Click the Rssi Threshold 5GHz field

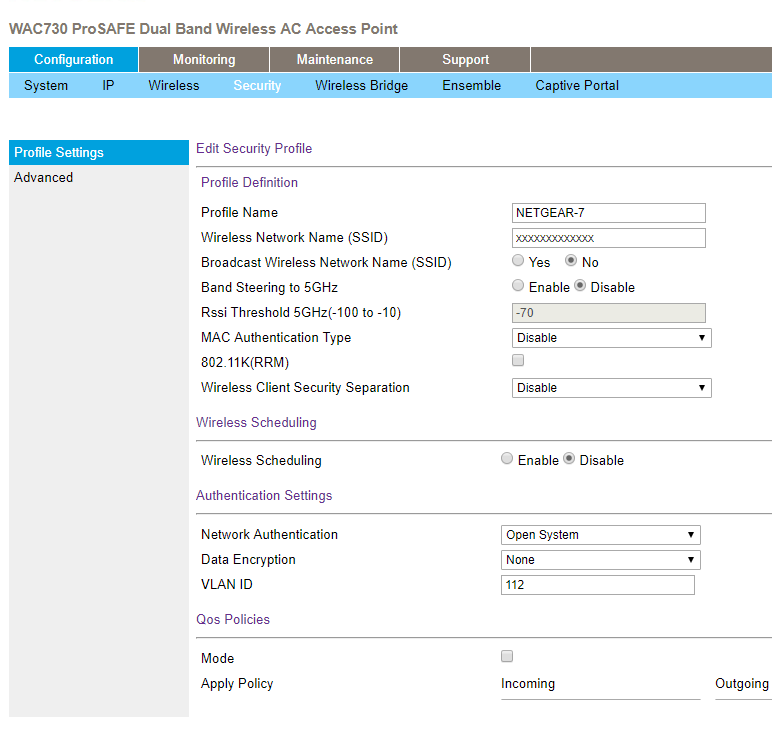609,313
